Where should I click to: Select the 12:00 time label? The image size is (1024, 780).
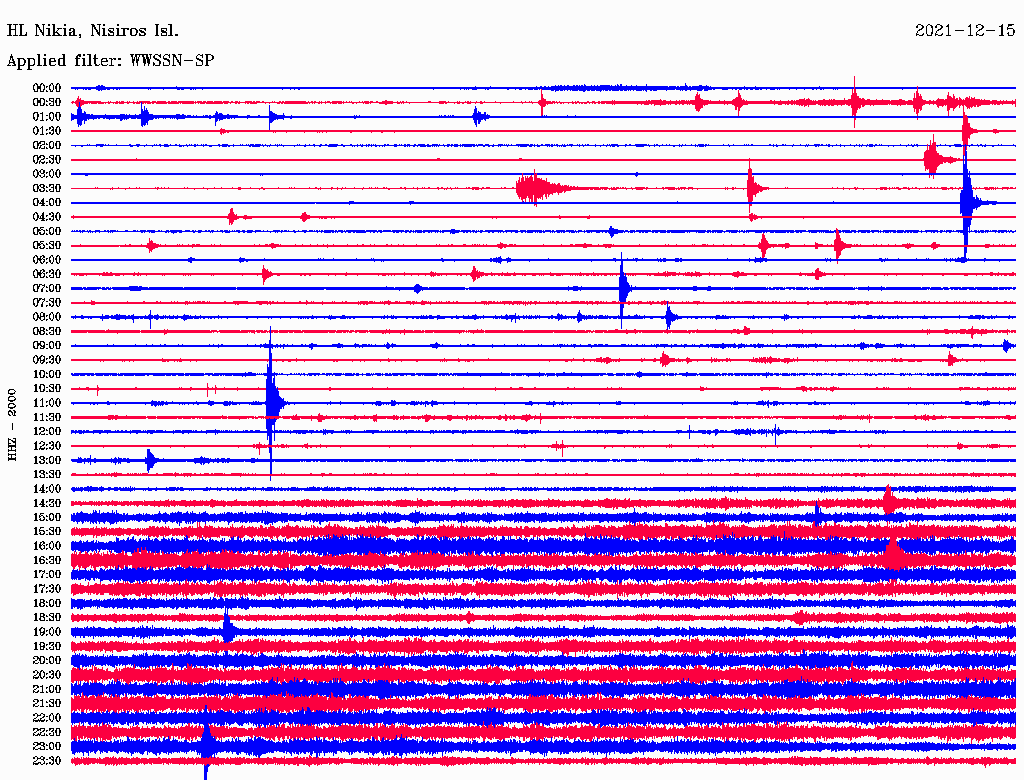(47, 432)
